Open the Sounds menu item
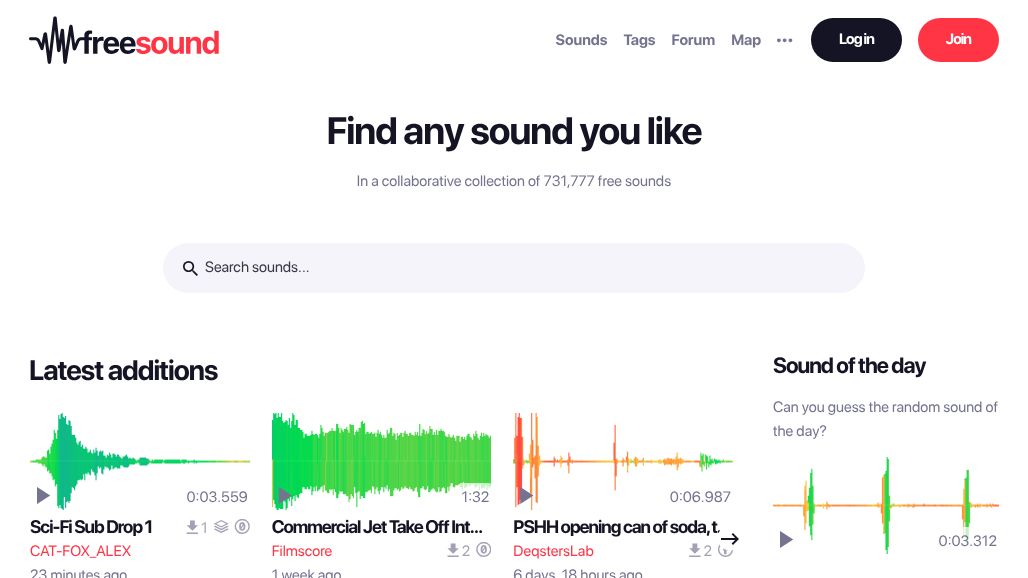This screenshot has height=578, width=1028. [x=581, y=40]
